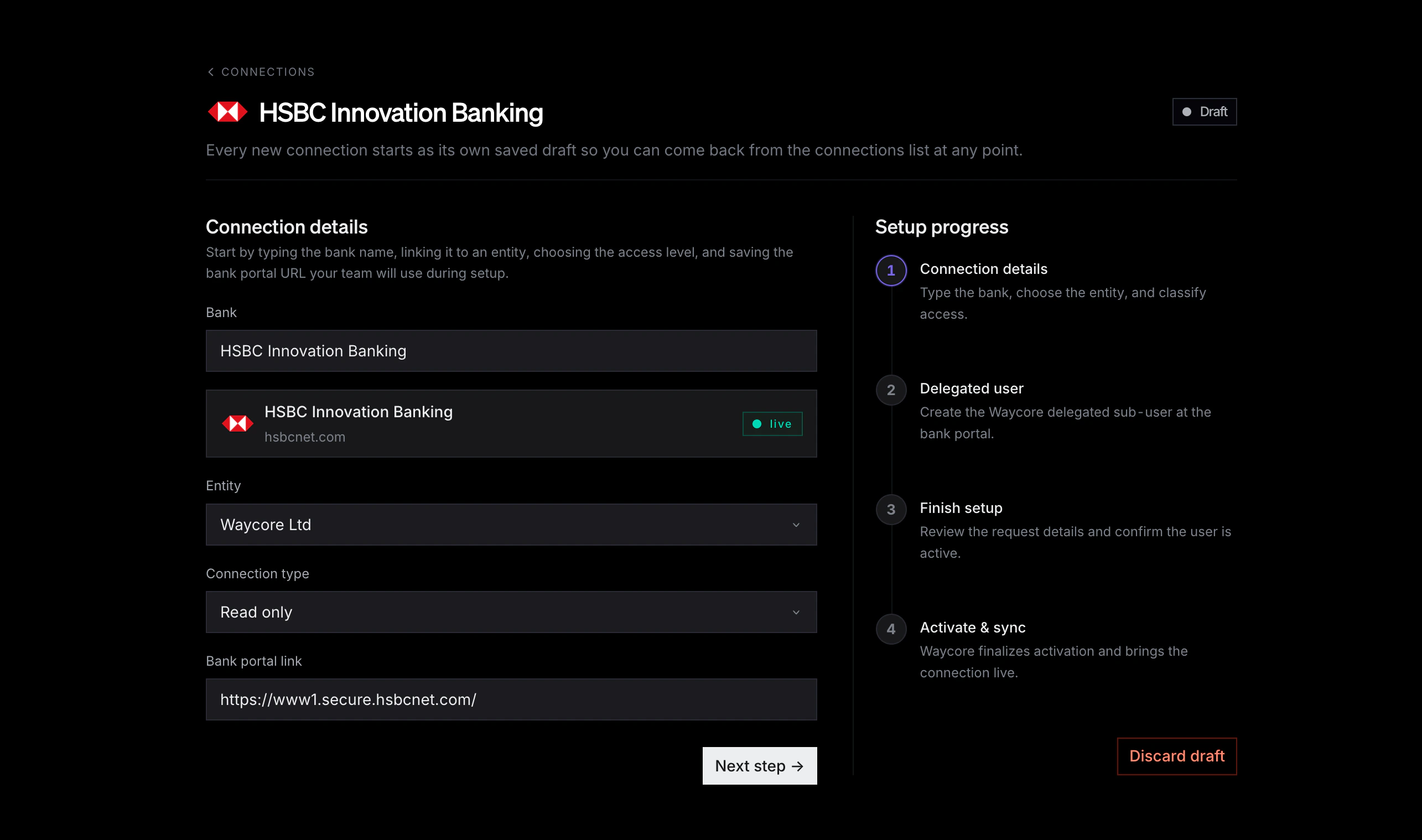Select step 2 Delegated user circle
This screenshot has width=1422, height=840.
click(891, 390)
